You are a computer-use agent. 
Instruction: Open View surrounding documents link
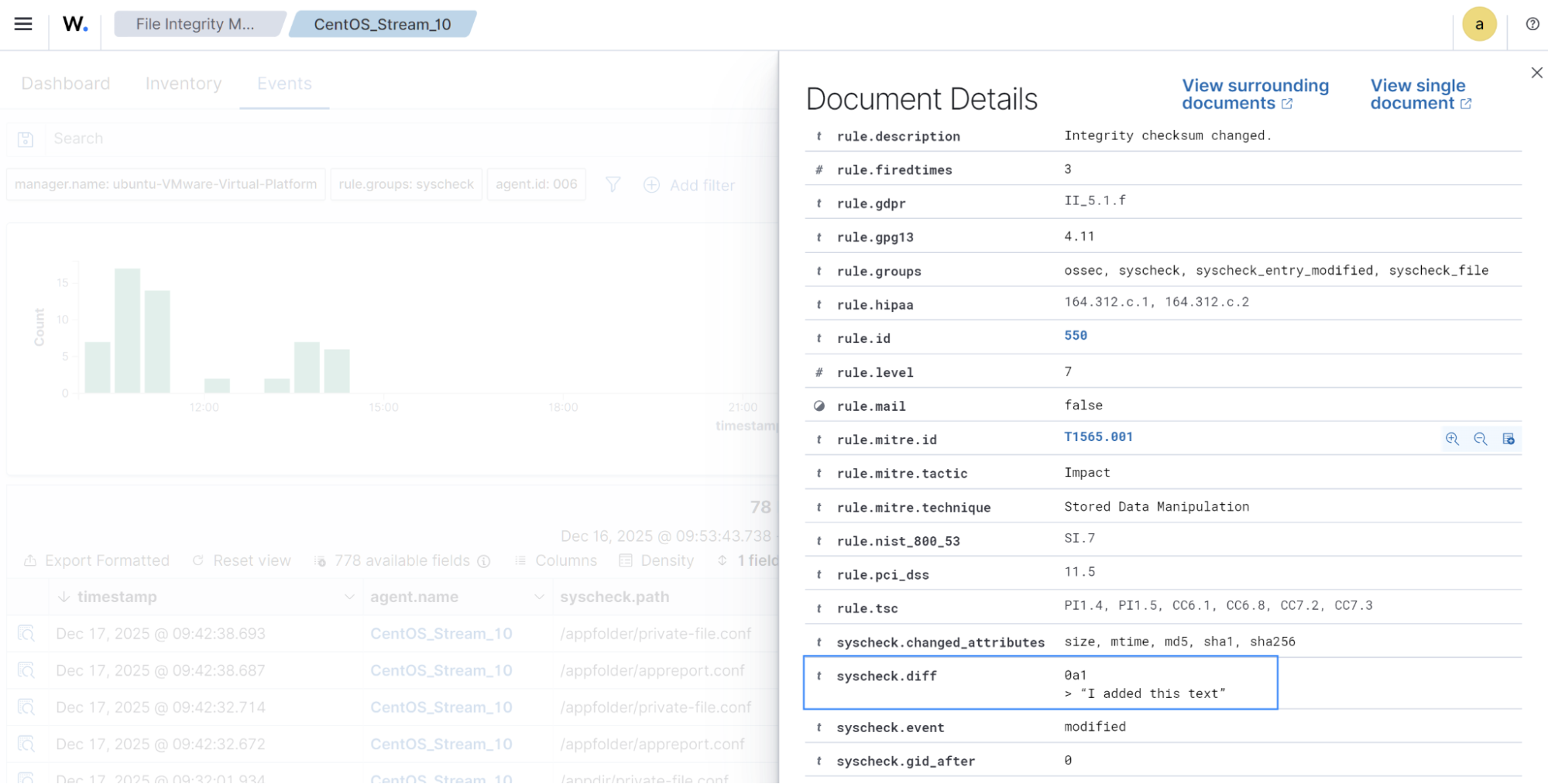(1255, 94)
